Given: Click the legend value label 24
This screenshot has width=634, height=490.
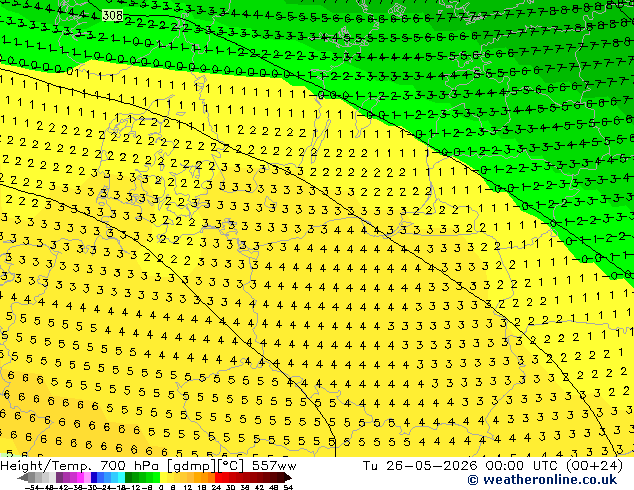Looking at the screenshot, I should click(x=216, y=487).
